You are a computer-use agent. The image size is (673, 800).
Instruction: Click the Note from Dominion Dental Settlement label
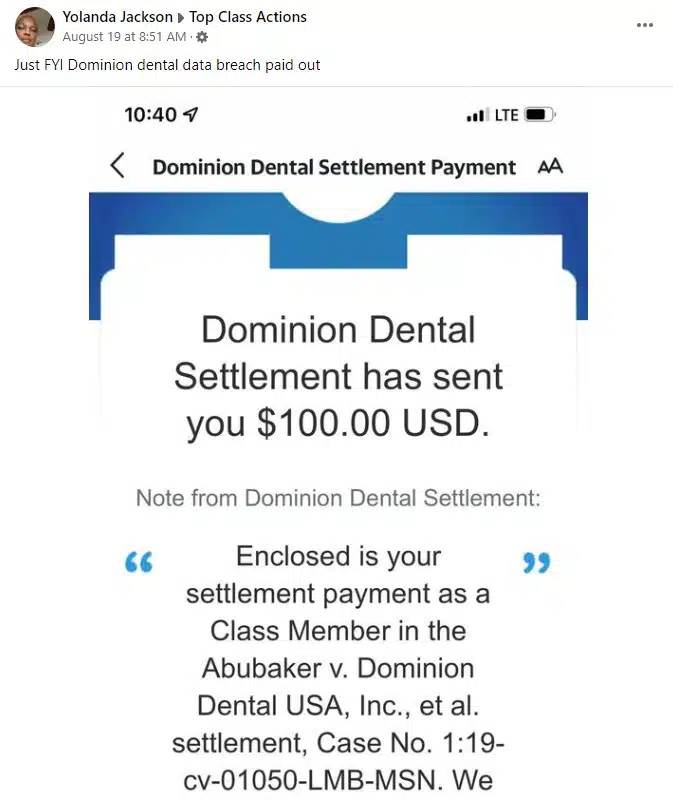338,497
